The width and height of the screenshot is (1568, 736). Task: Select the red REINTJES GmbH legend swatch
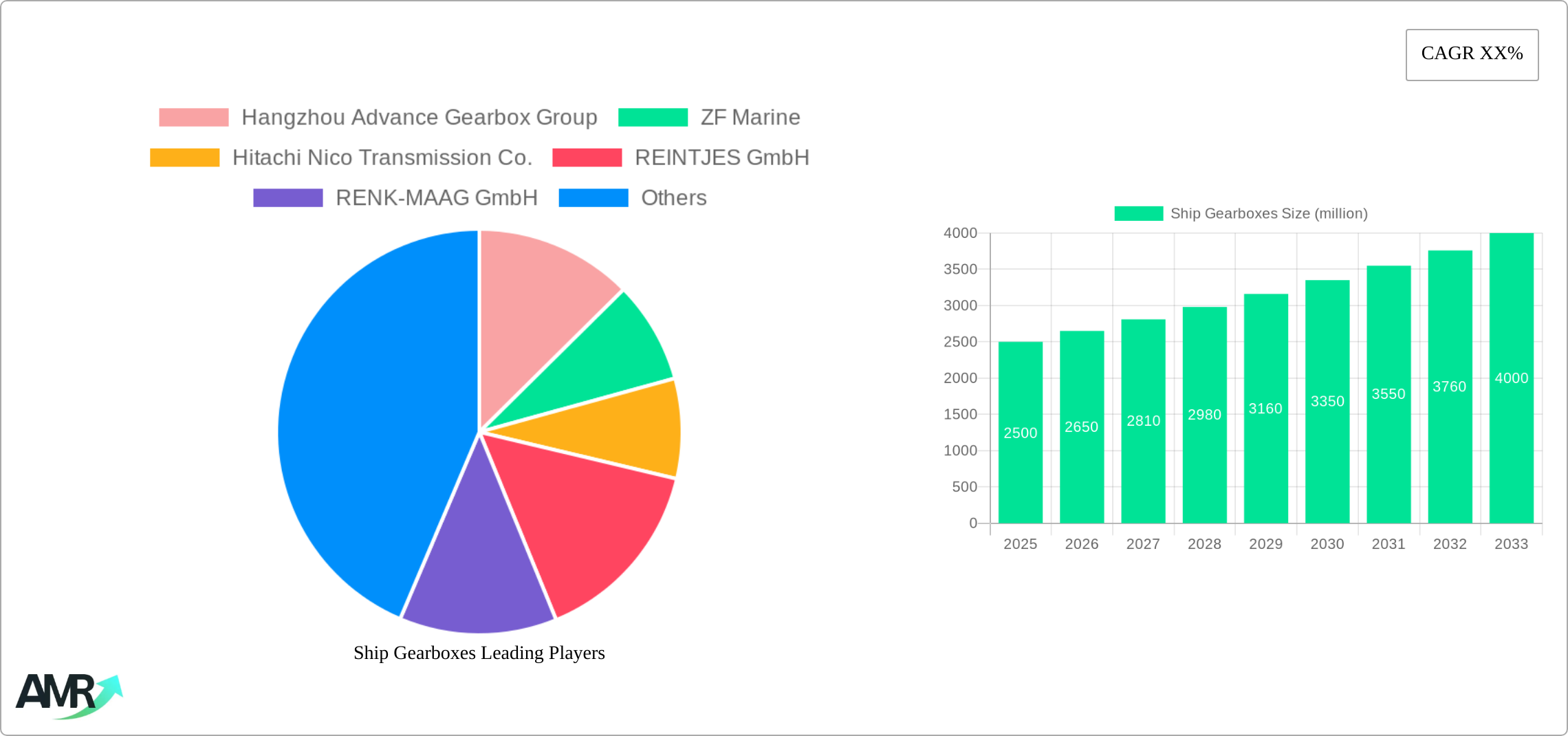[x=588, y=158]
